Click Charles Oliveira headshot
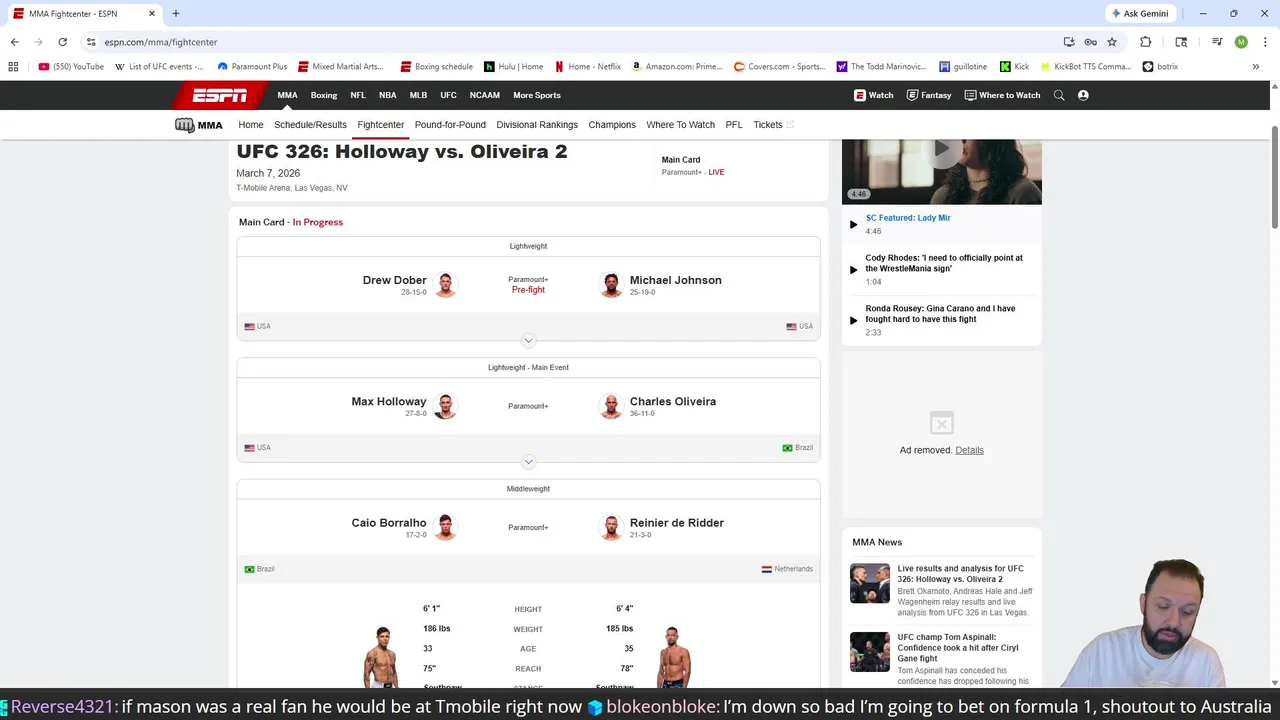1280x720 pixels. (x=611, y=406)
